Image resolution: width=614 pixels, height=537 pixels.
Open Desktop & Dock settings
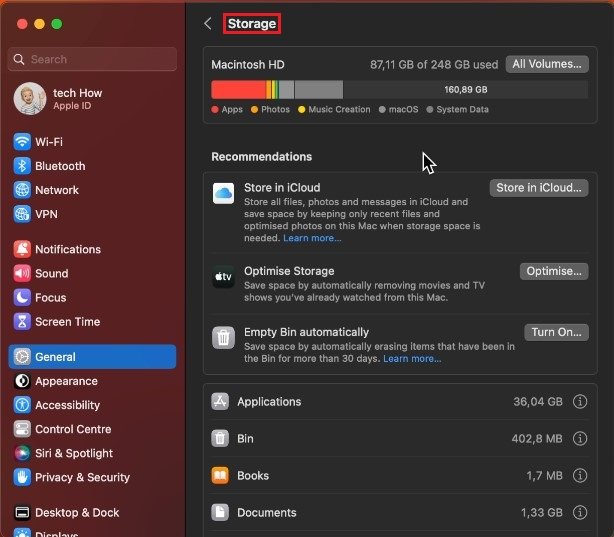pos(92,512)
